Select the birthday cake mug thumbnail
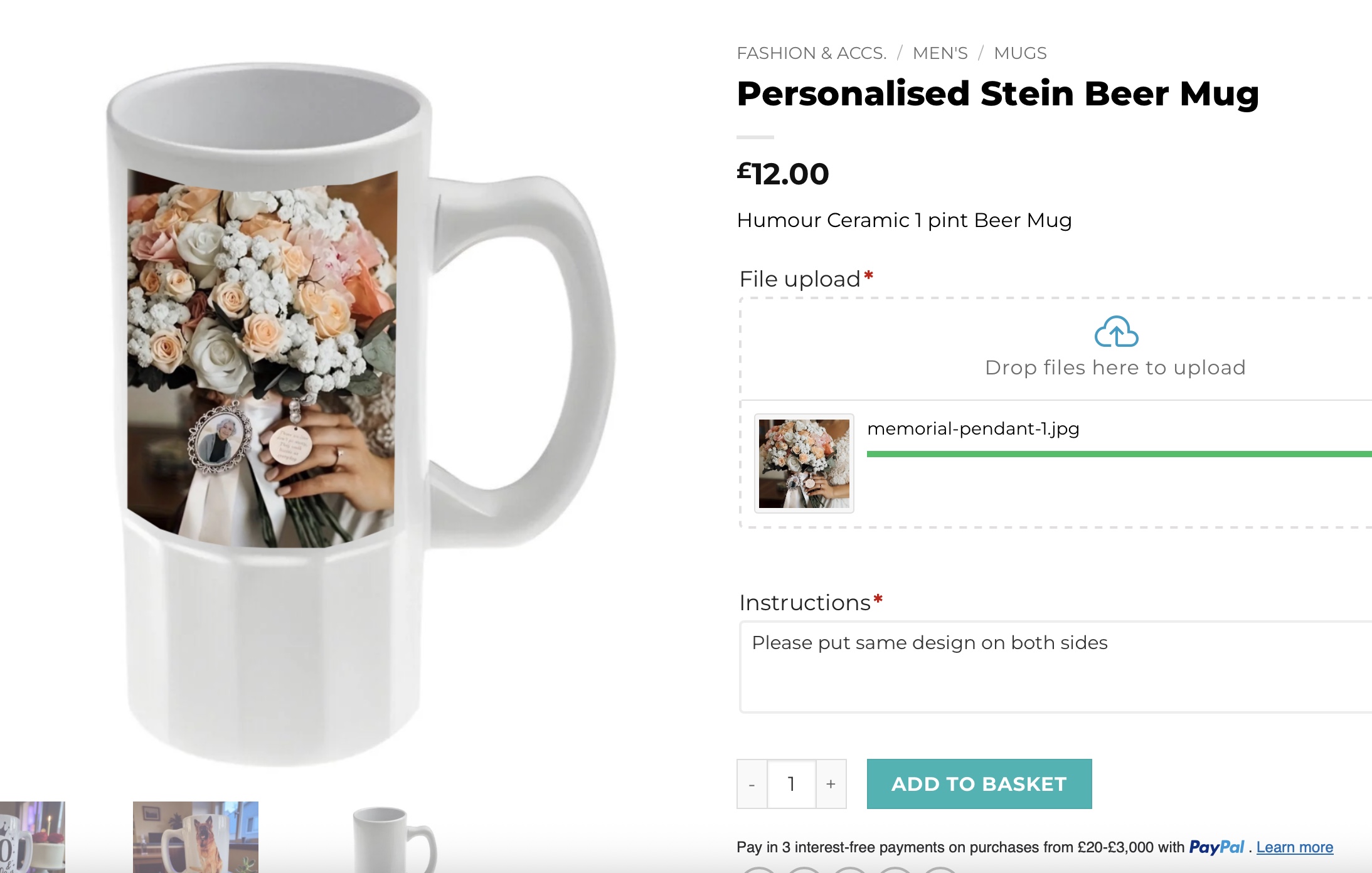Viewport: 1372px width, 873px height. tap(31, 837)
